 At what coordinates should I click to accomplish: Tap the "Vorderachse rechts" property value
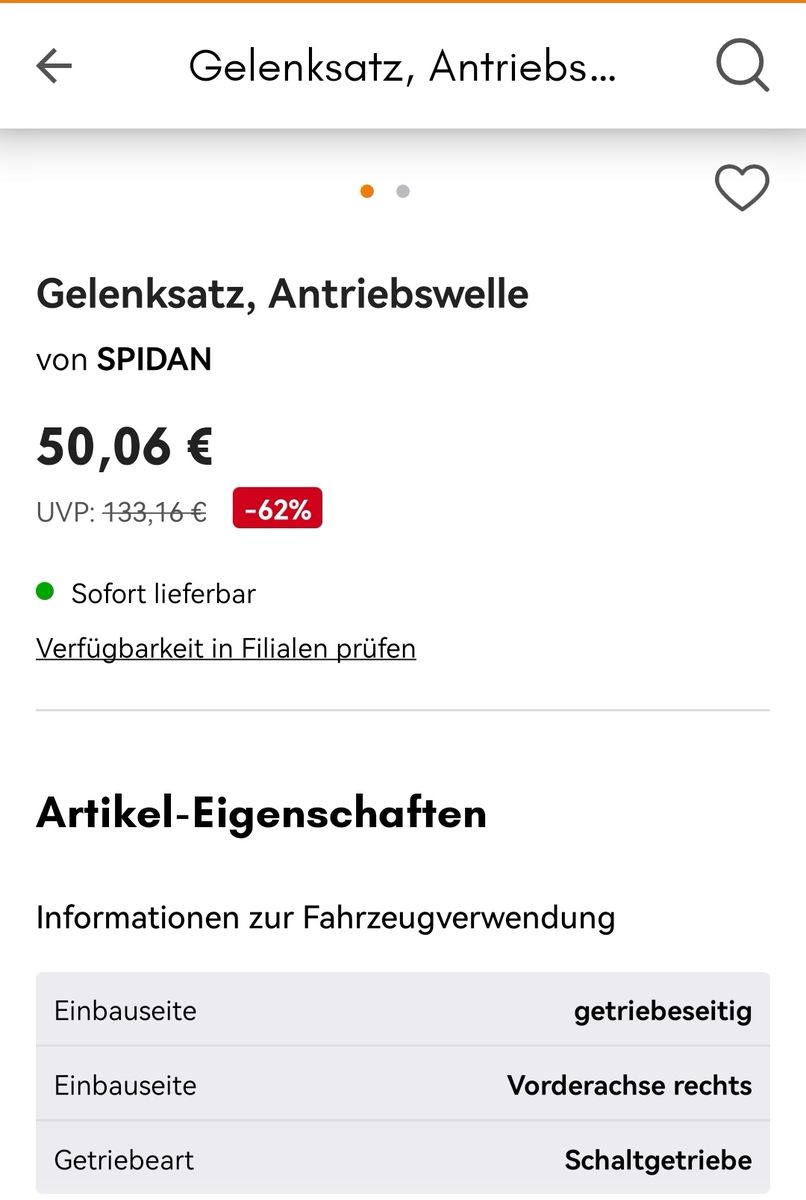(629, 1085)
